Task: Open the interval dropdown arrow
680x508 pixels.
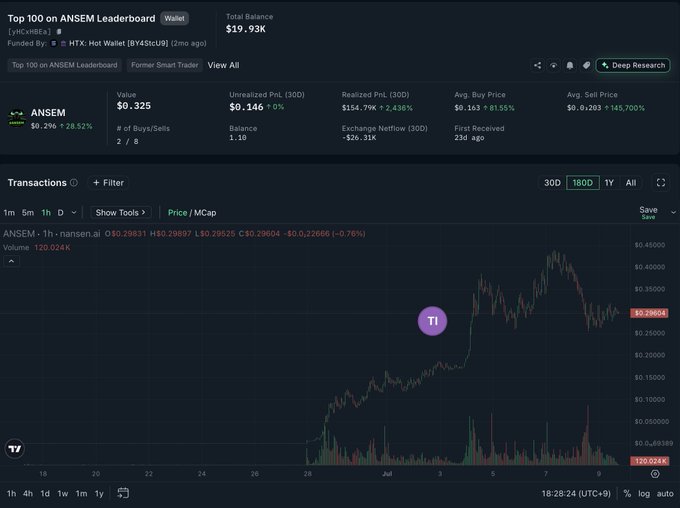Action: pos(74,213)
